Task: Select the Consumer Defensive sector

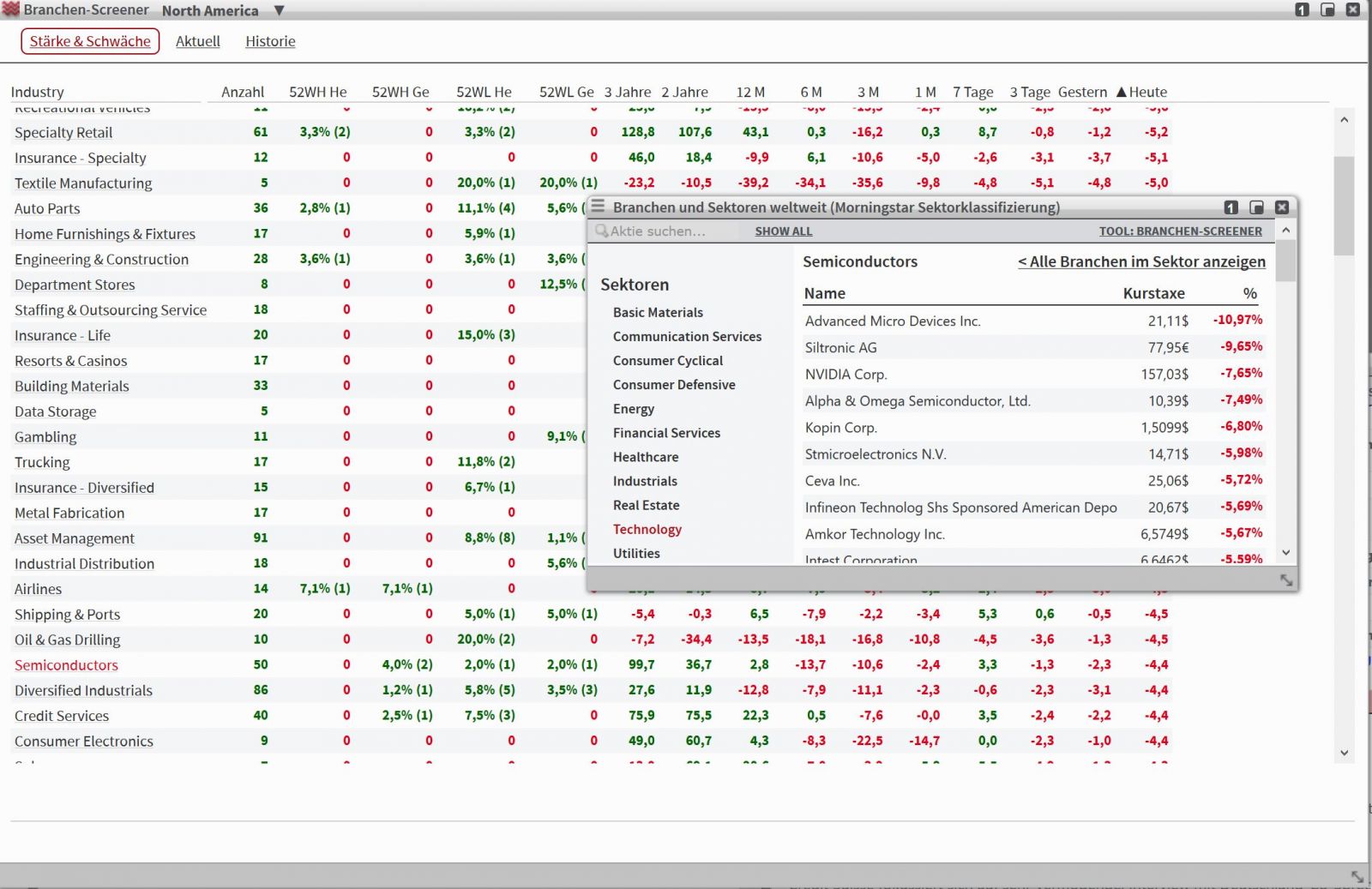Action: (674, 385)
